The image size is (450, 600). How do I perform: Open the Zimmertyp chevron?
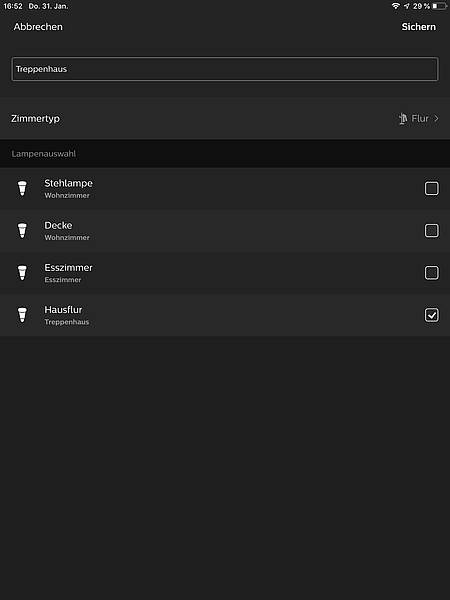[436, 119]
